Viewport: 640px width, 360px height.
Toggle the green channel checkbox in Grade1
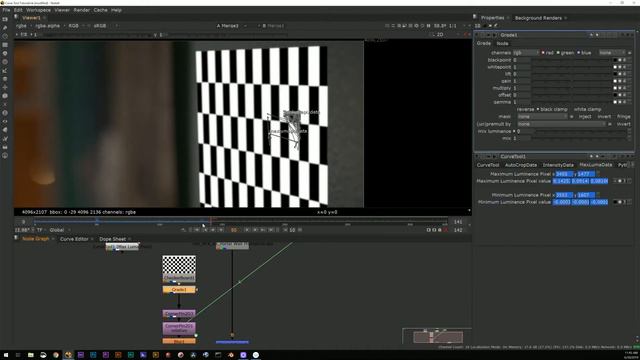(558, 53)
